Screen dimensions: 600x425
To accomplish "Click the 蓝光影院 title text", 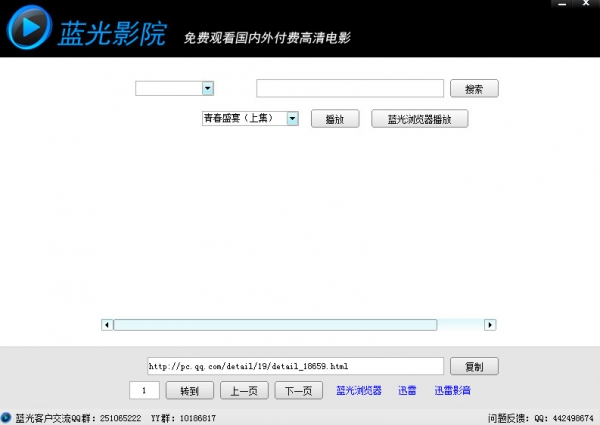I will (112, 34).
